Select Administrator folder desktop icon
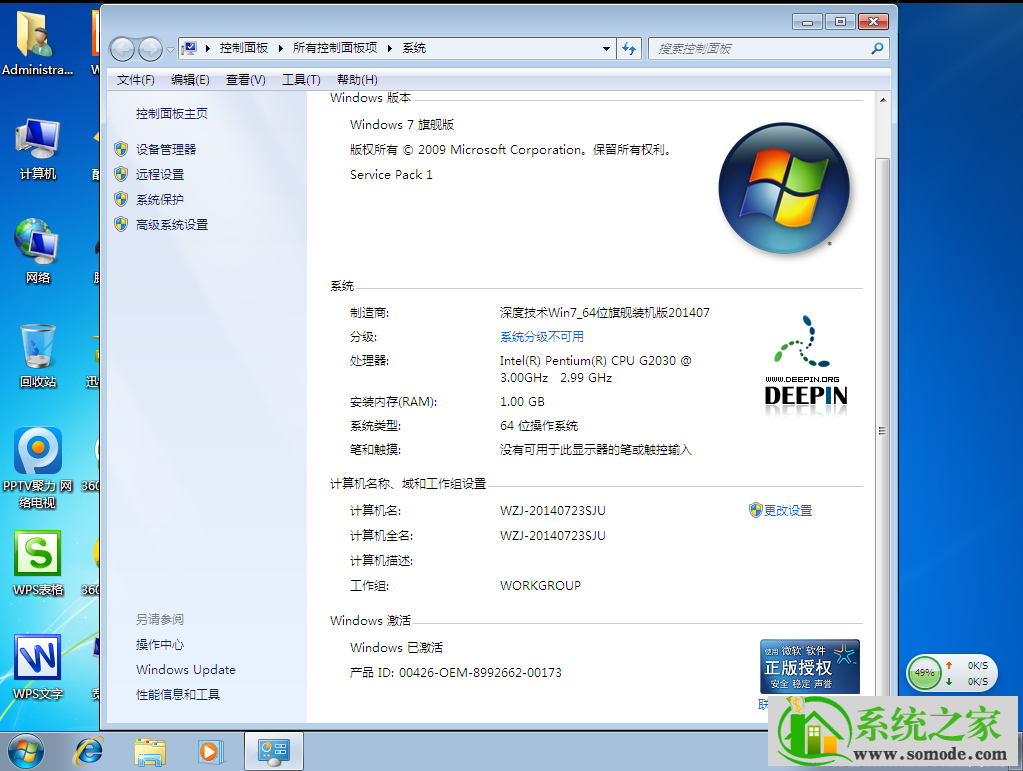This screenshot has height=771, width=1023. (x=37, y=42)
